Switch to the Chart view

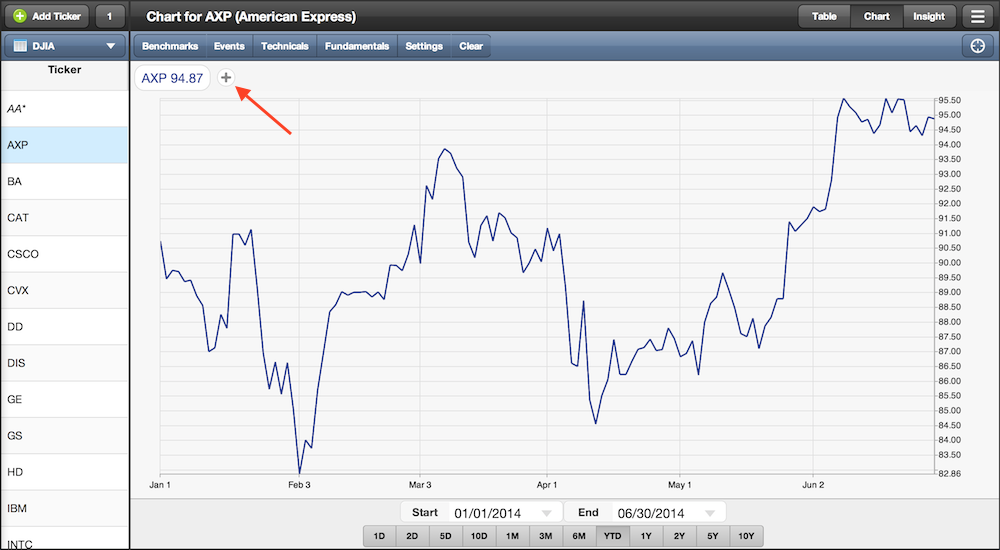click(x=876, y=17)
